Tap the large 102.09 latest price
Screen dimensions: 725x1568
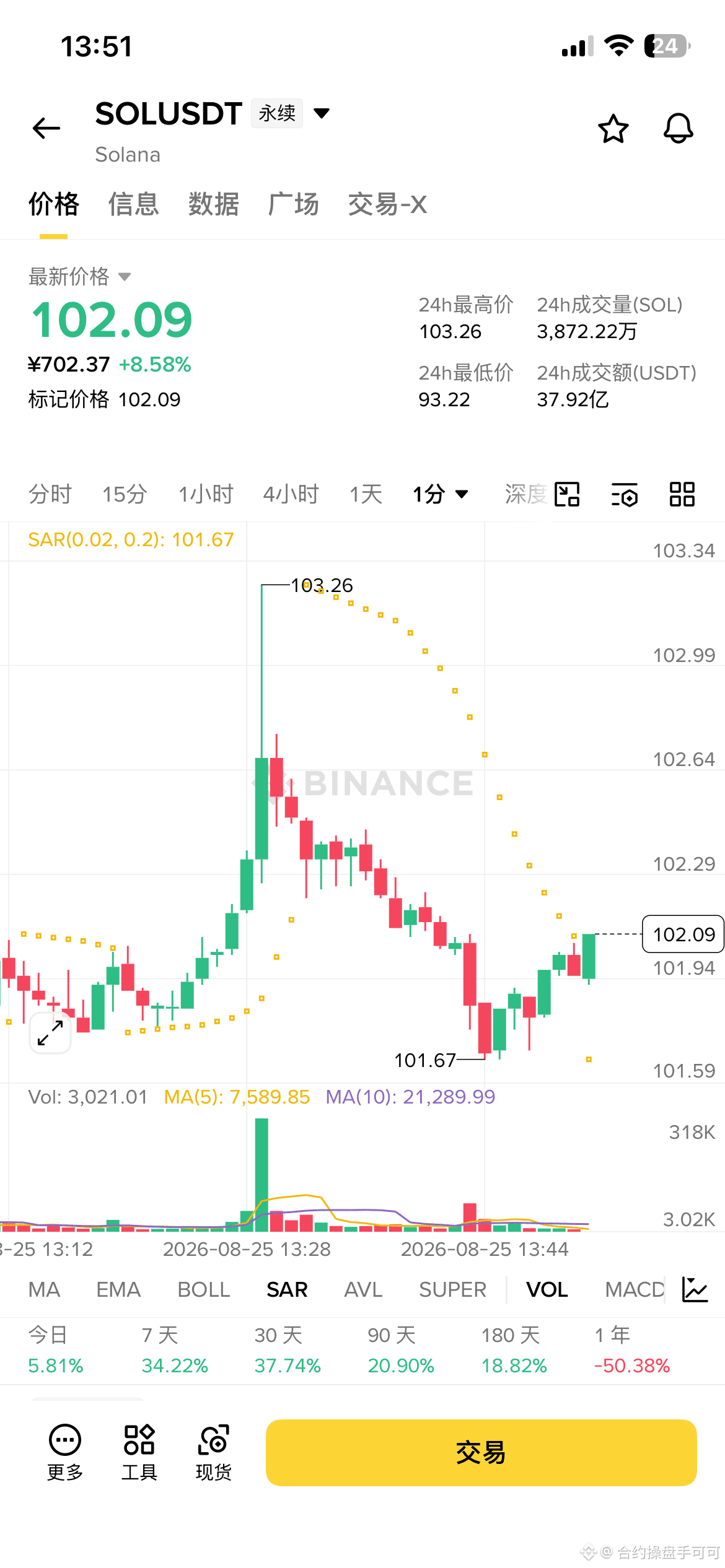point(112,320)
